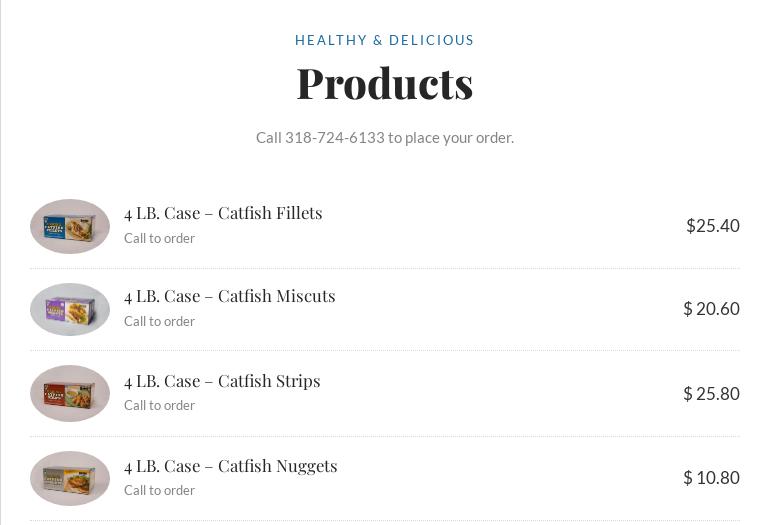The width and height of the screenshot is (770, 525).
Task: Click the $20.60 price for Miscuts
Action: (x=711, y=309)
